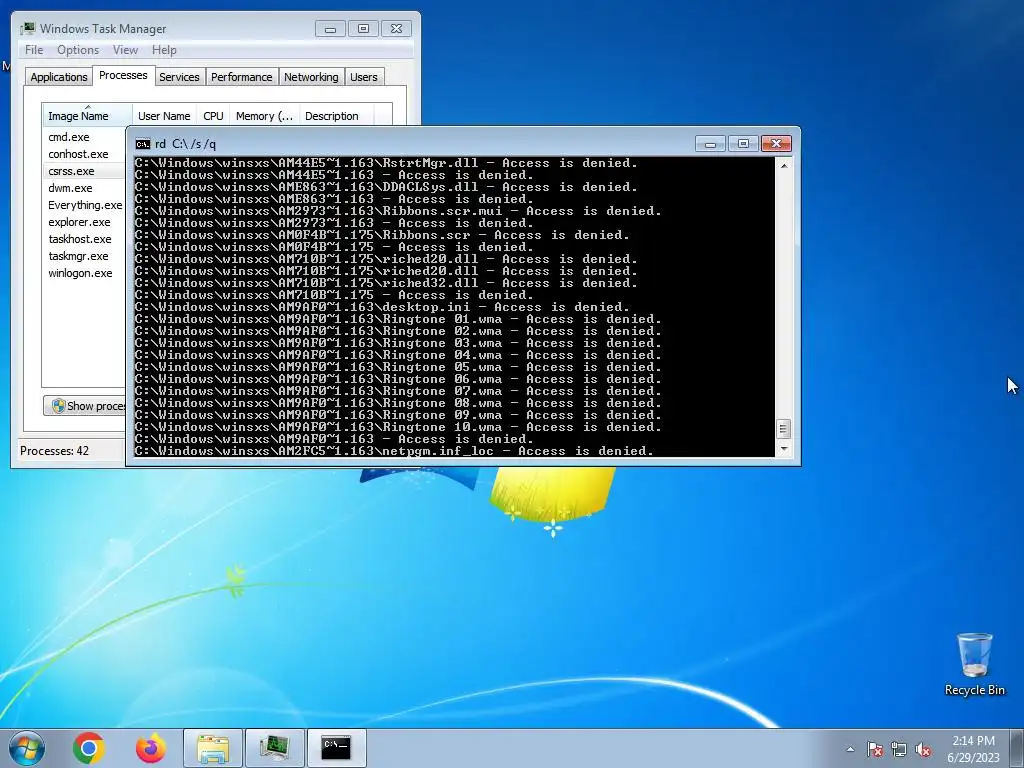Sort processes by CPU column
This screenshot has width=1024, height=768.
click(213, 116)
